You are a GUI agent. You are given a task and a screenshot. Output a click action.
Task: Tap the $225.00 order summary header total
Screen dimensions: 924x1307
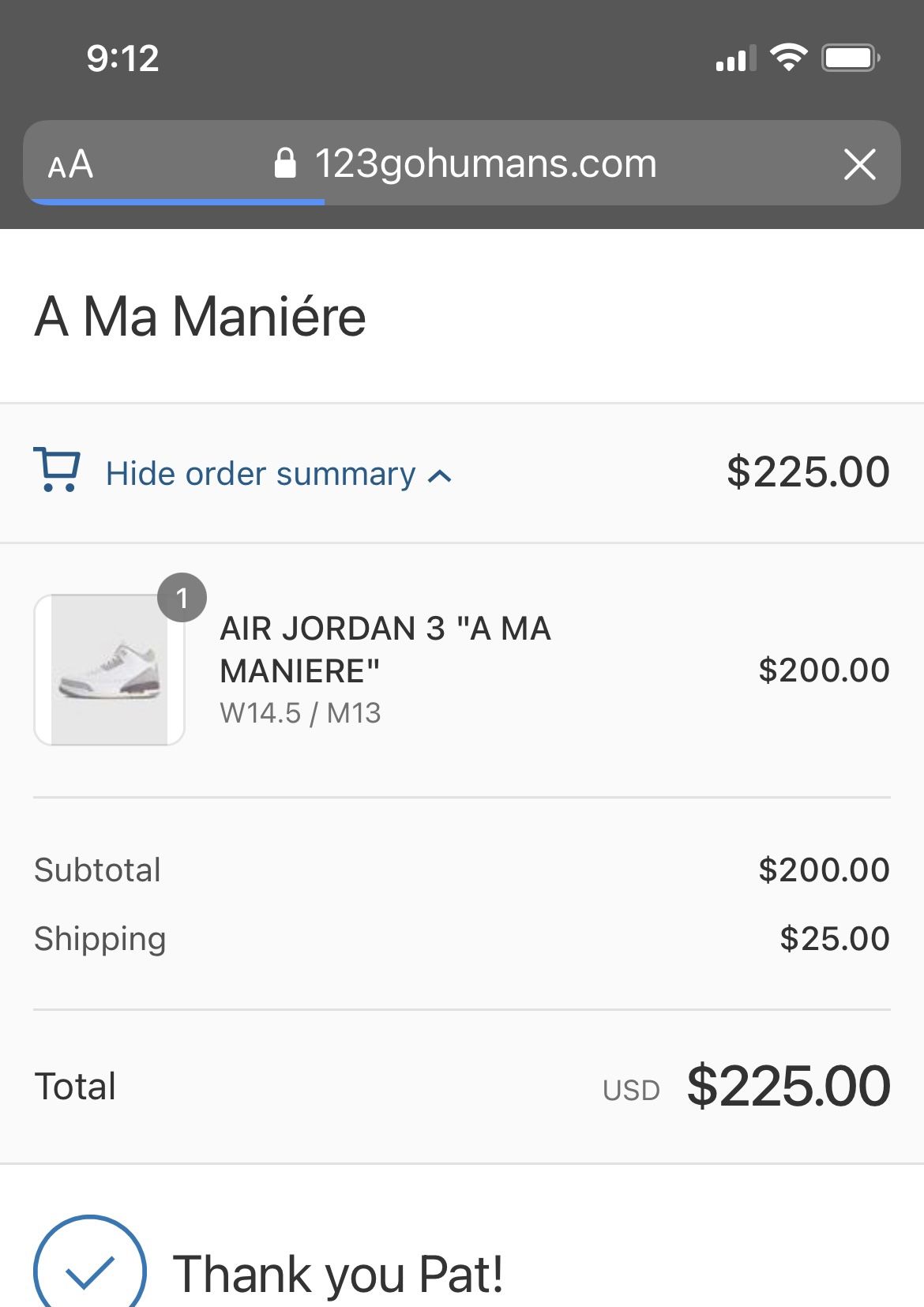pos(808,471)
